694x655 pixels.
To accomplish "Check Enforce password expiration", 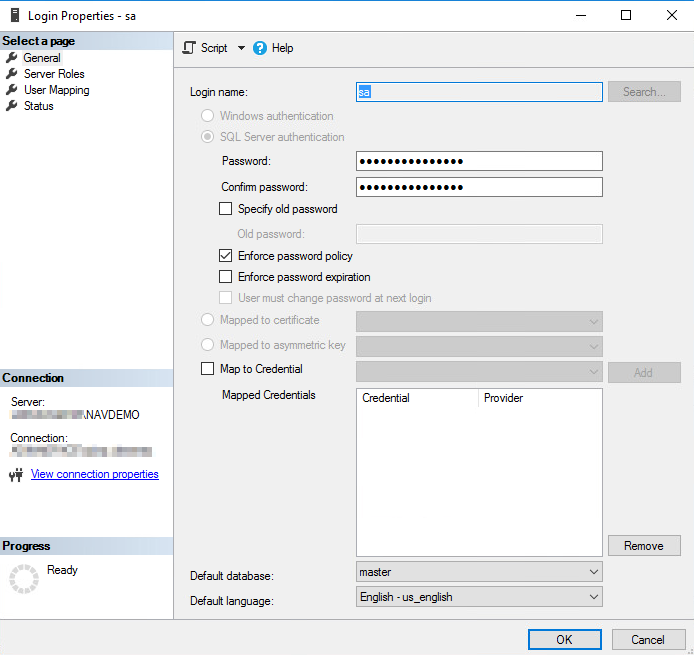I will (x=225, y=277).
